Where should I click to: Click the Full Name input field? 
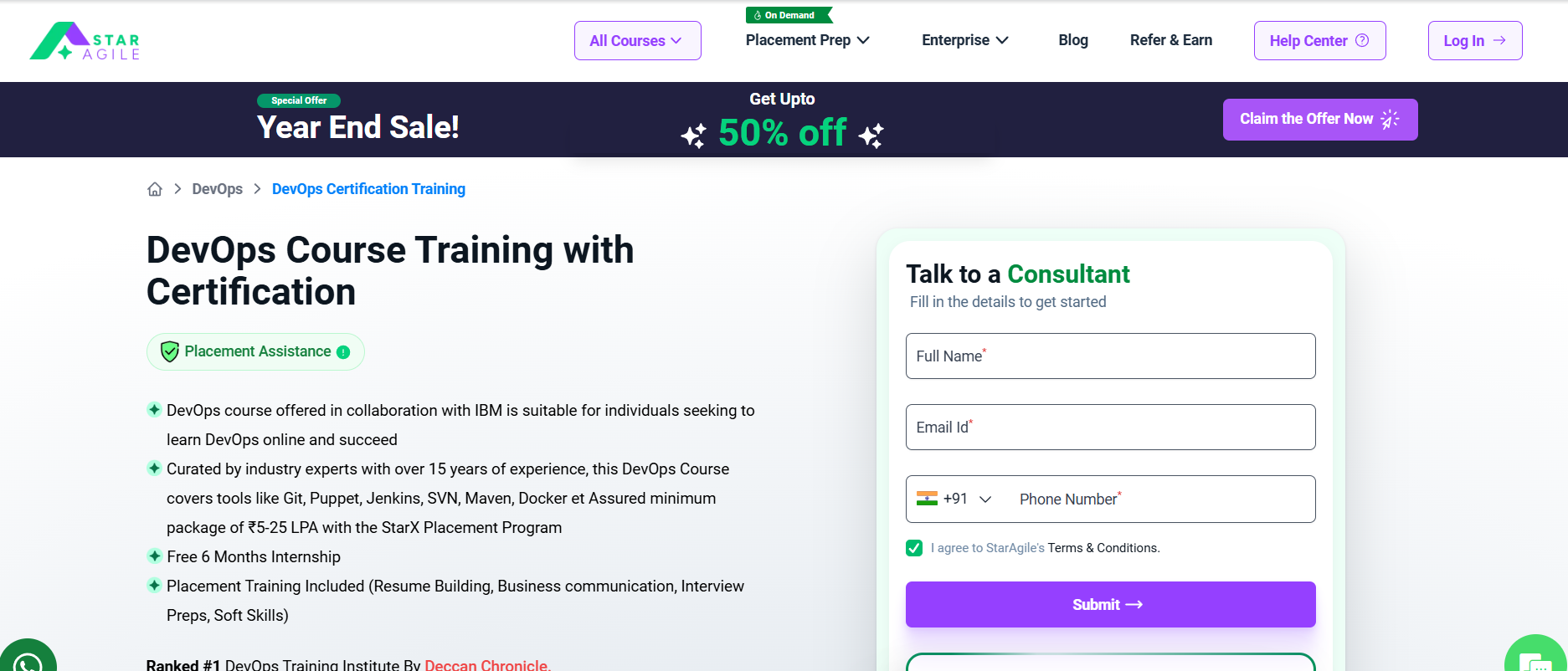[x=1111, y=356]
